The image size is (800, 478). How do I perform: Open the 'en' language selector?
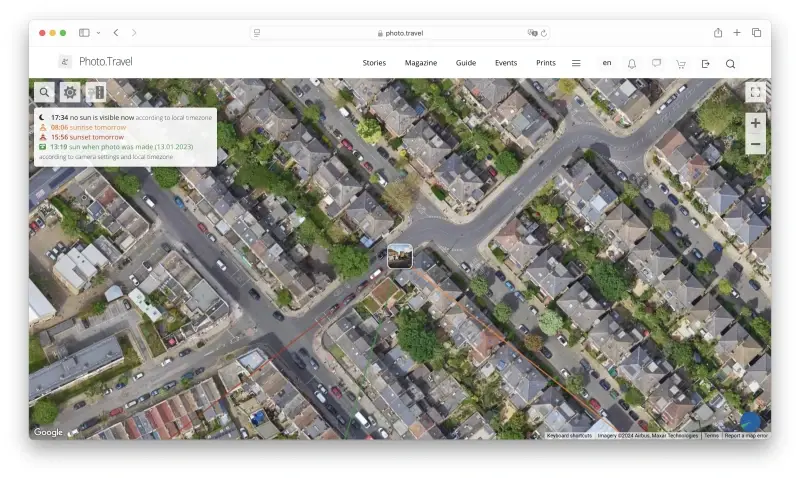coord(607,63)
